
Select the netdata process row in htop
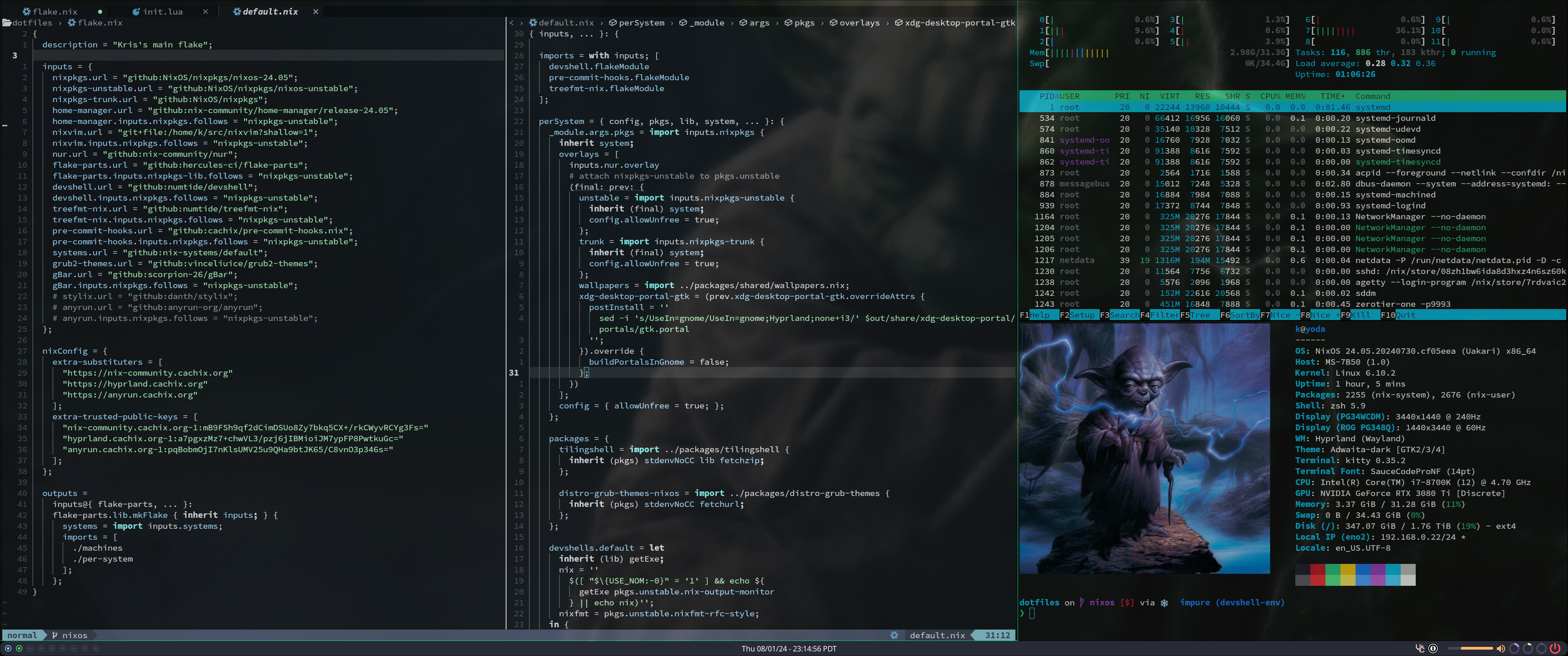pos(1292,260)
